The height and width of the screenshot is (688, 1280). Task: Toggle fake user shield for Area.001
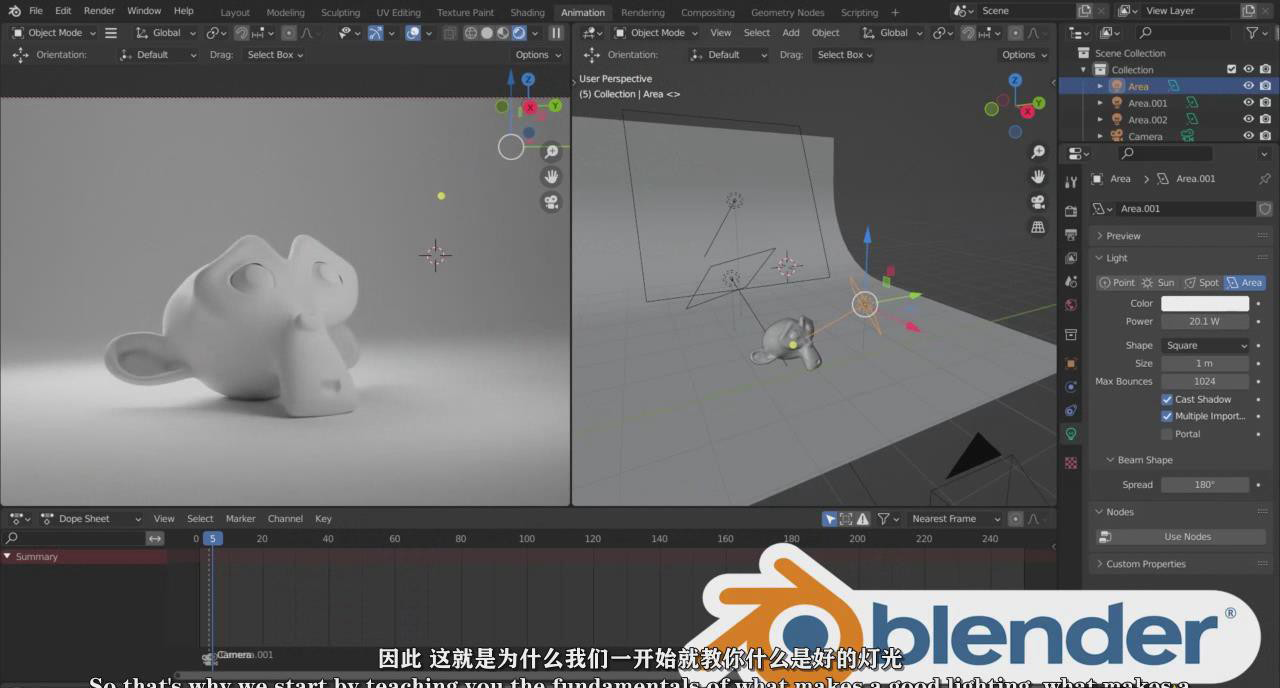[1265, 209]
